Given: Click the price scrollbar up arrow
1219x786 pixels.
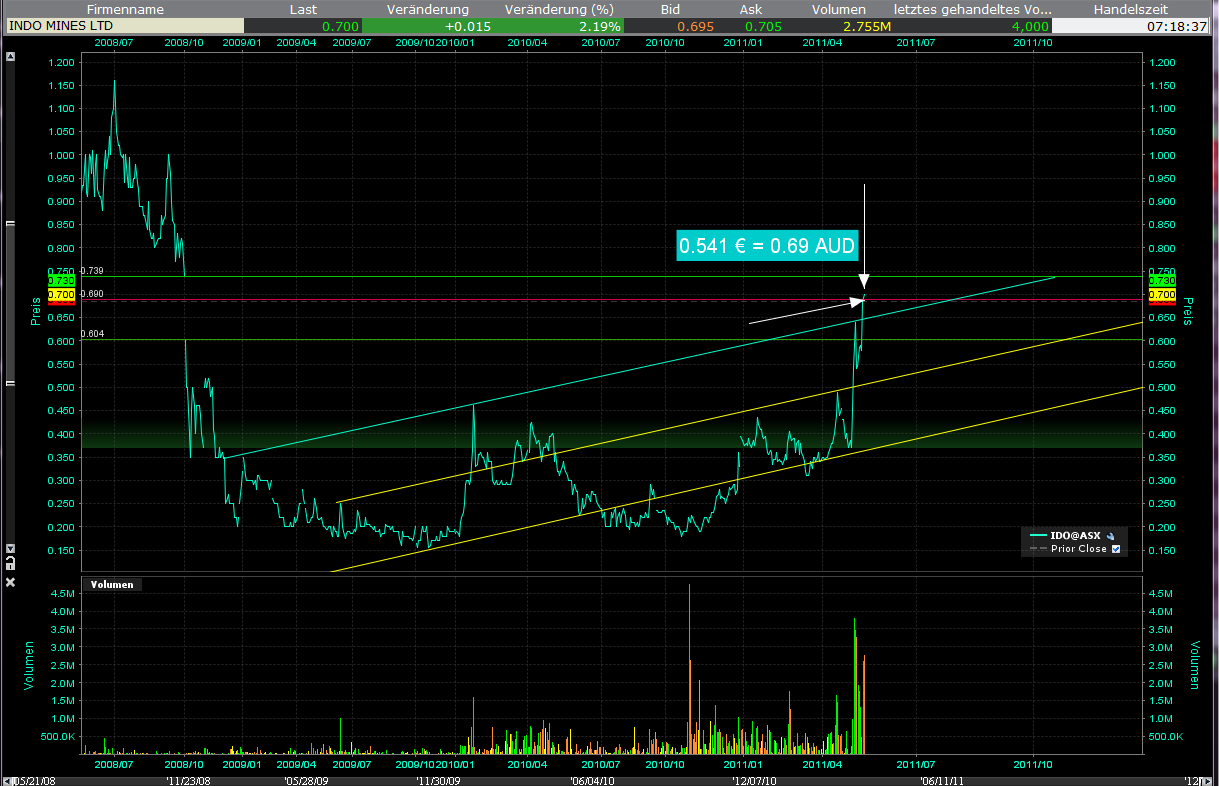Looking at the screenshot, I should 10,56.
